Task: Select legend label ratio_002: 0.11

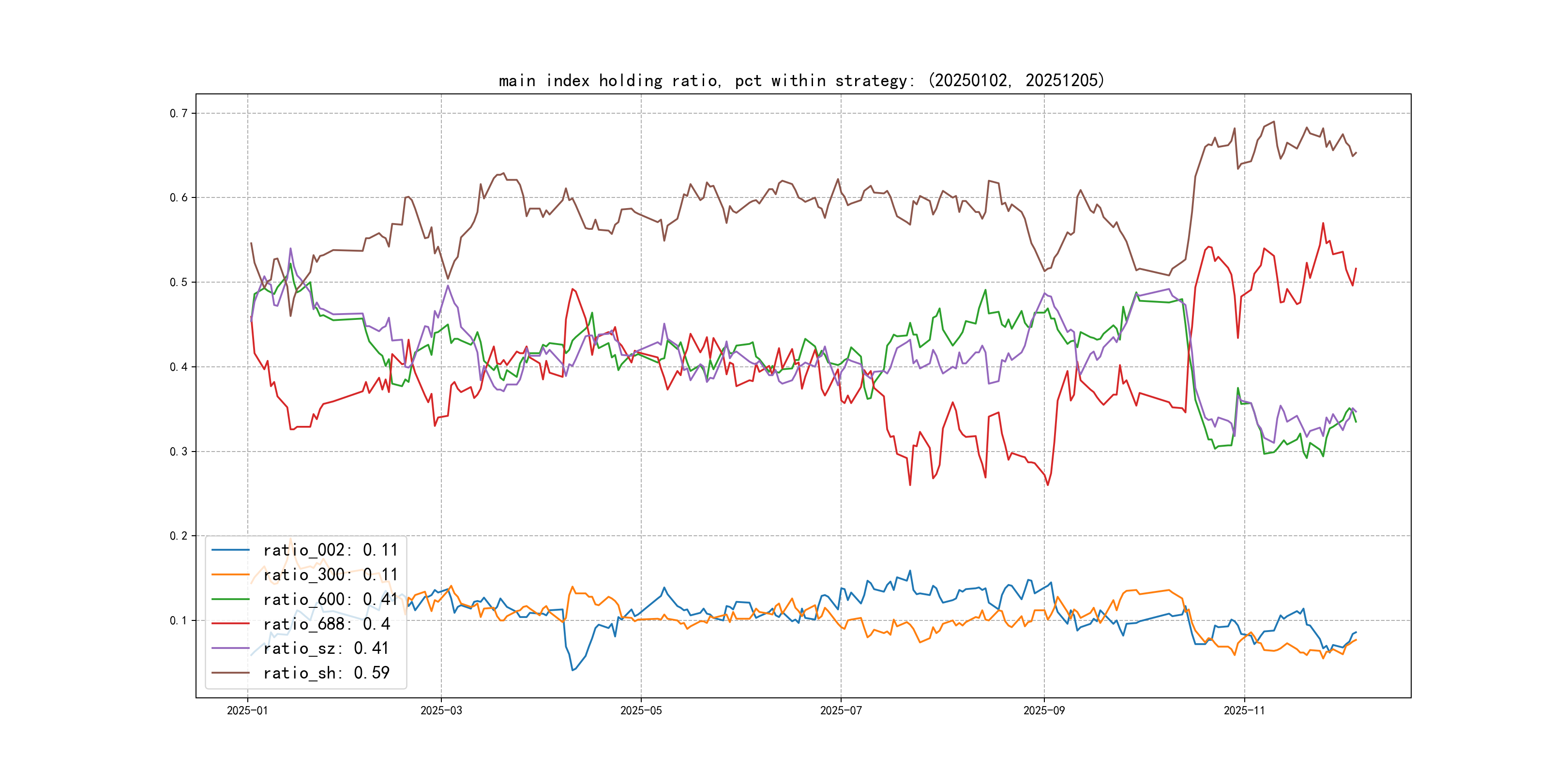Action: click(330, 550)
